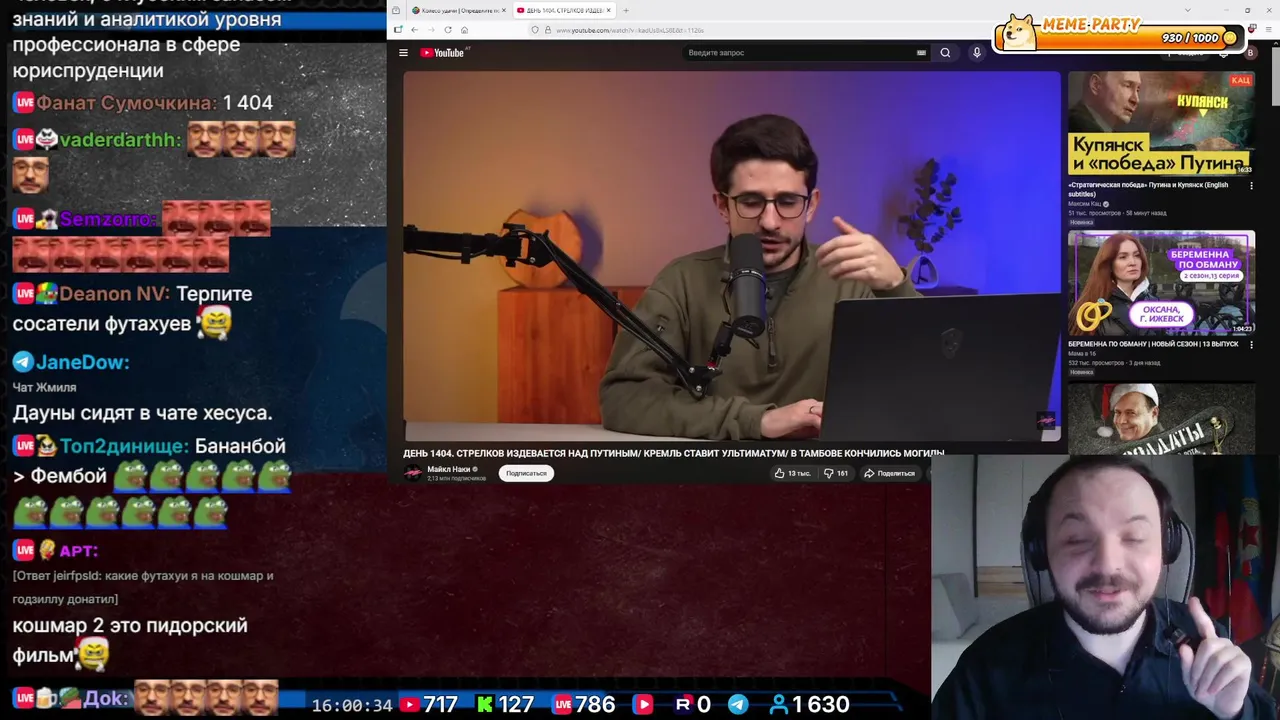1280x720 pixels.
Task: Go back with the browser back arrow
Action: [x=414, y=30]
